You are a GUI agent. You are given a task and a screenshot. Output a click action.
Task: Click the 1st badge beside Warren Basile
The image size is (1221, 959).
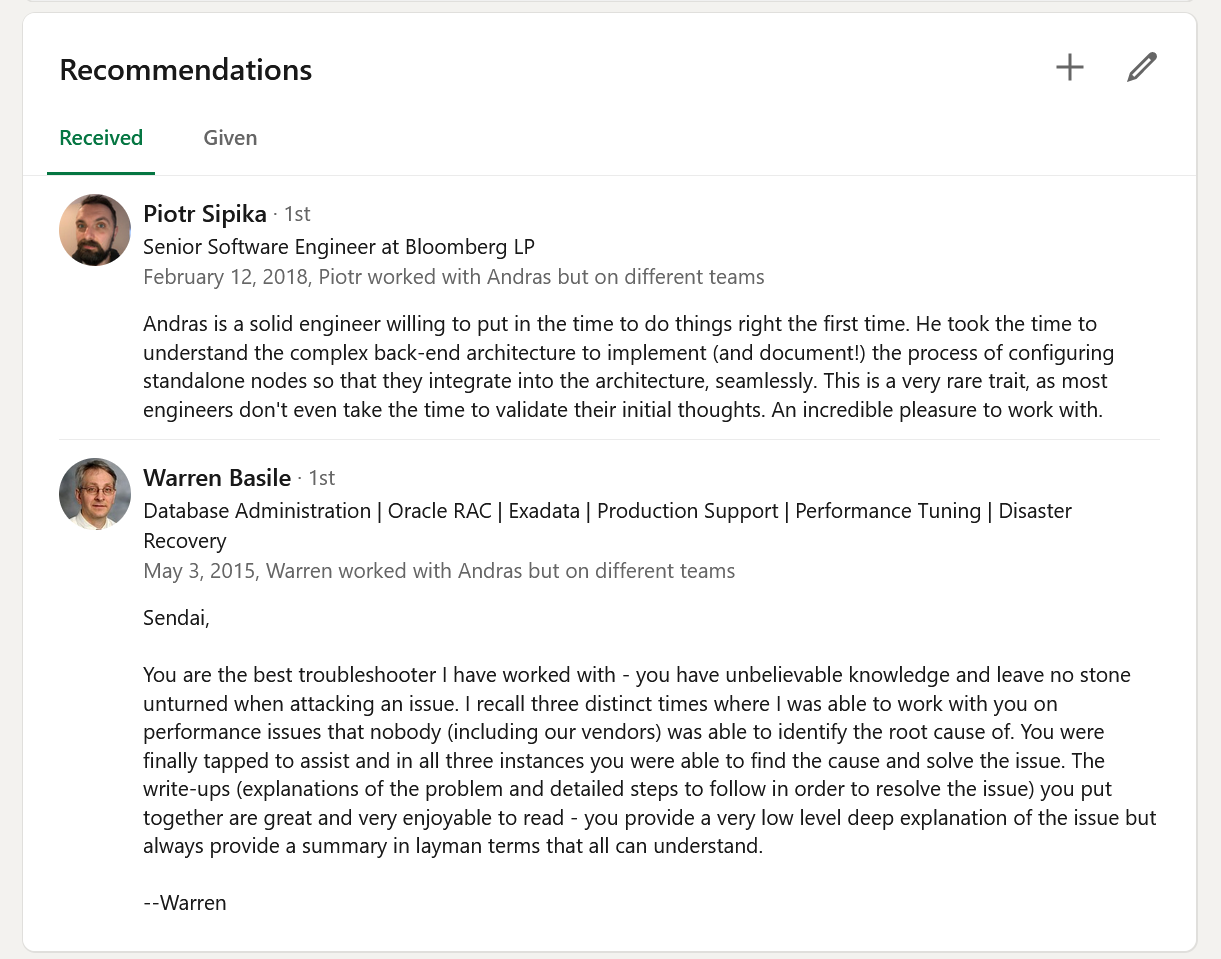321,478
